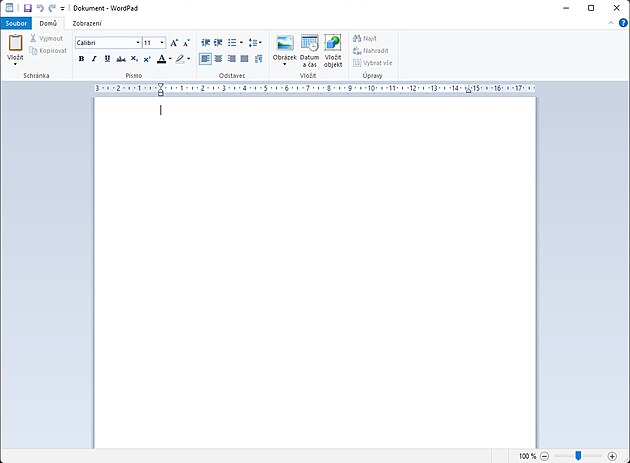Open the font size dropdown
This screenshot has height=463, width=630.
click(x=162, y=43)
